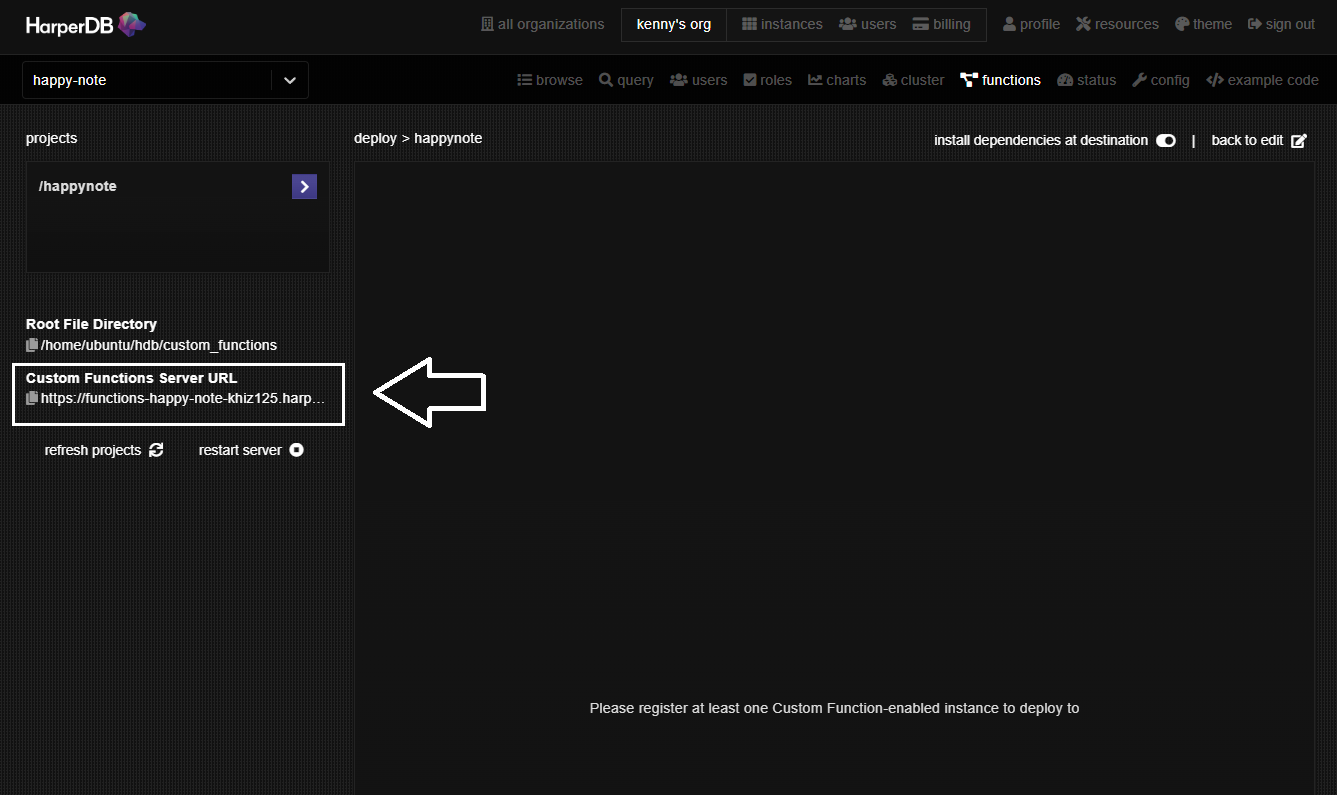This screenshot has height=795, width=1337.
Task: Open happy-note instance dropdown
Action: pyautogui.click(x=165, y=80)
